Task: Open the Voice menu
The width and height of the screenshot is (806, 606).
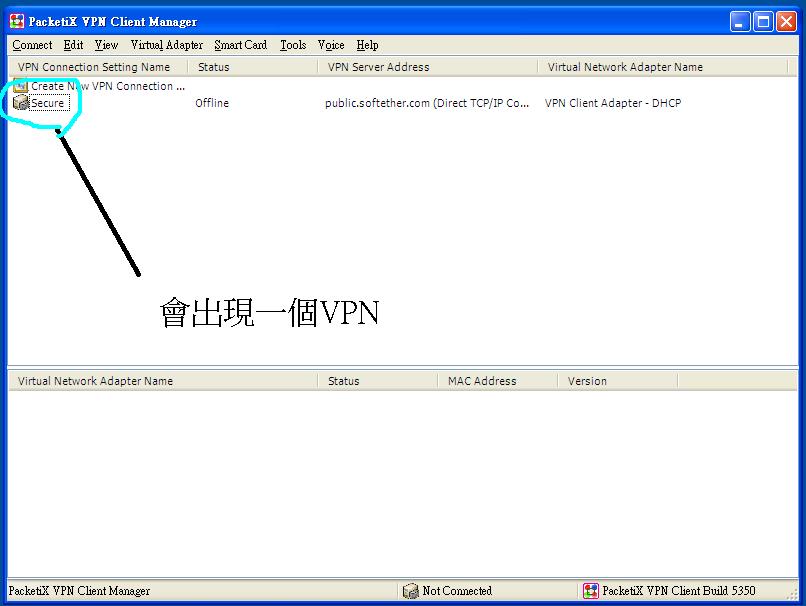Action: pos(331,45)
